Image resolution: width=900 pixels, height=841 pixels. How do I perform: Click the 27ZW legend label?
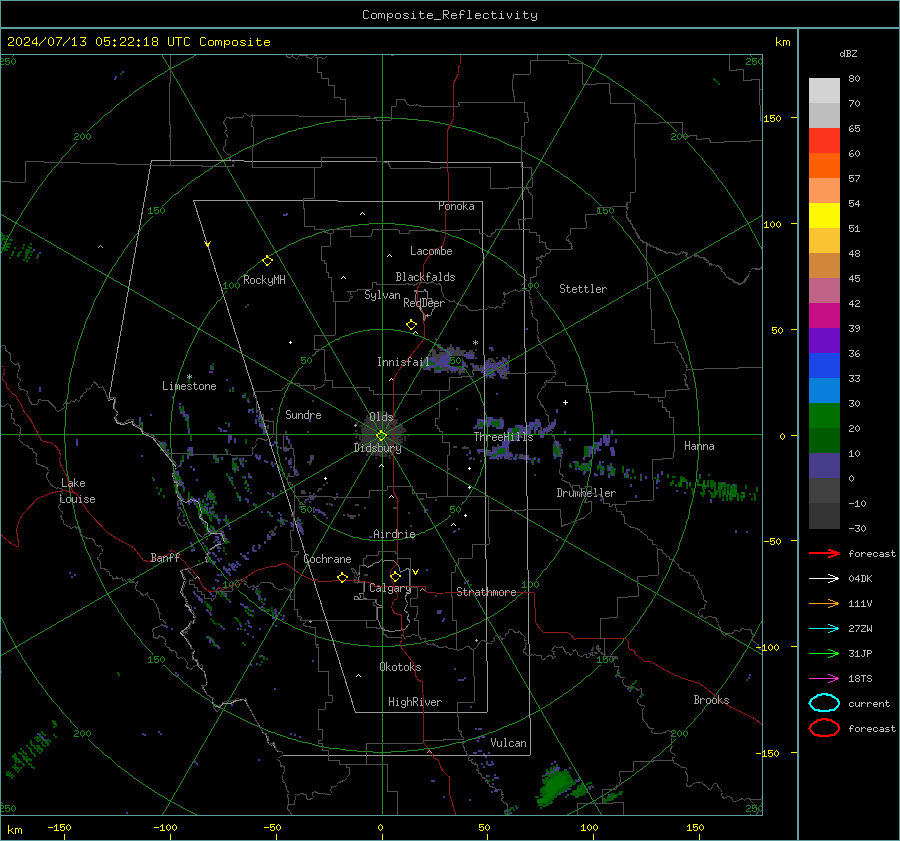(x=860, y=629)
